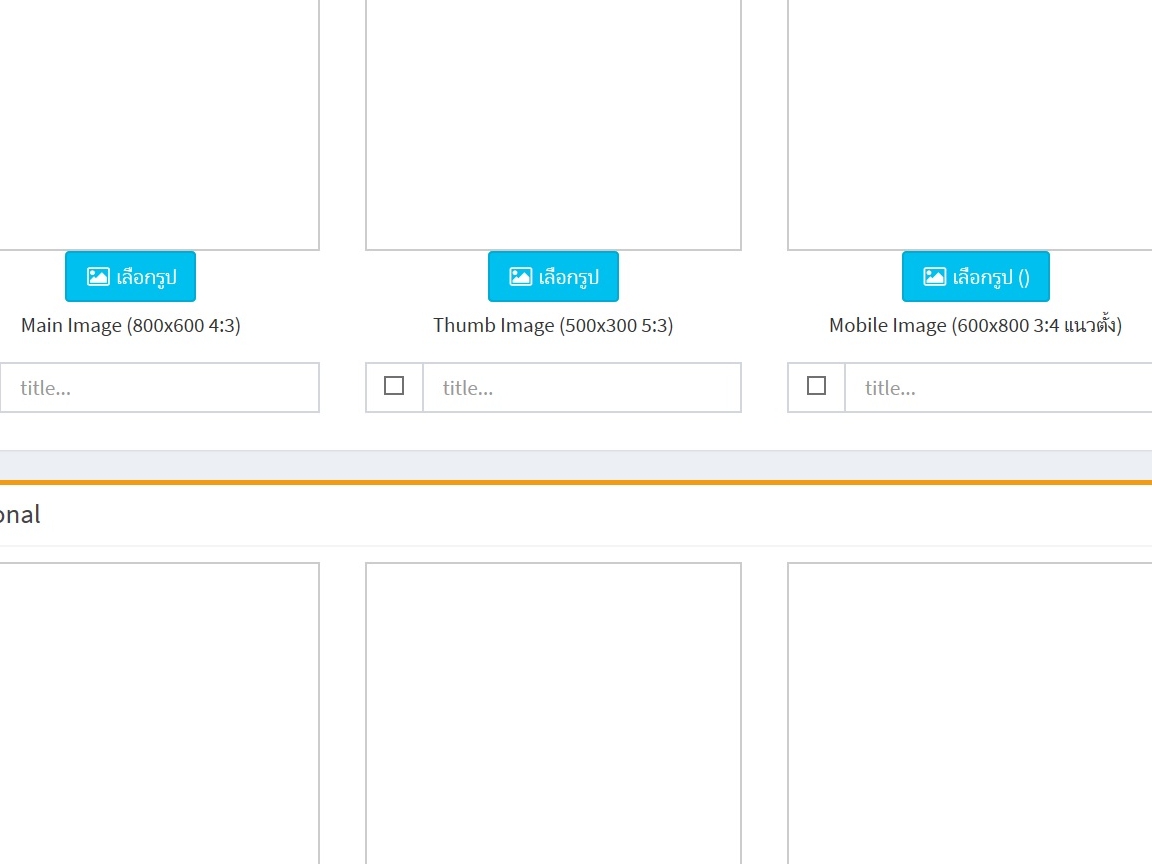Select the middle empty image box in lower section

click(553, 712)
